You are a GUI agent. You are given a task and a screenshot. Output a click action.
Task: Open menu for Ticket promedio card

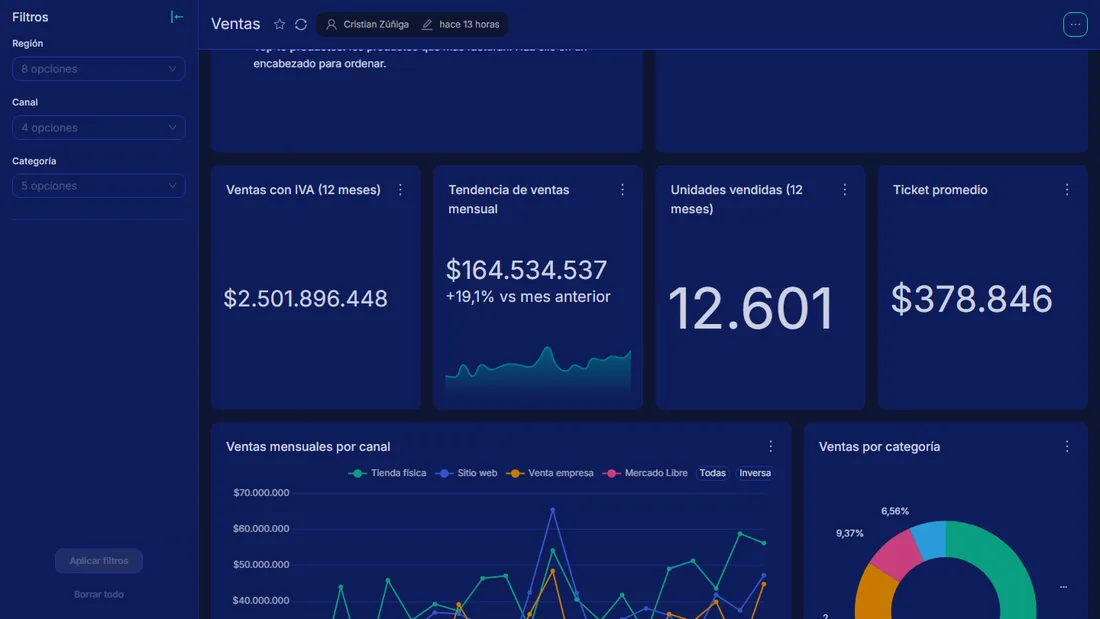(x=1067, y=189)
